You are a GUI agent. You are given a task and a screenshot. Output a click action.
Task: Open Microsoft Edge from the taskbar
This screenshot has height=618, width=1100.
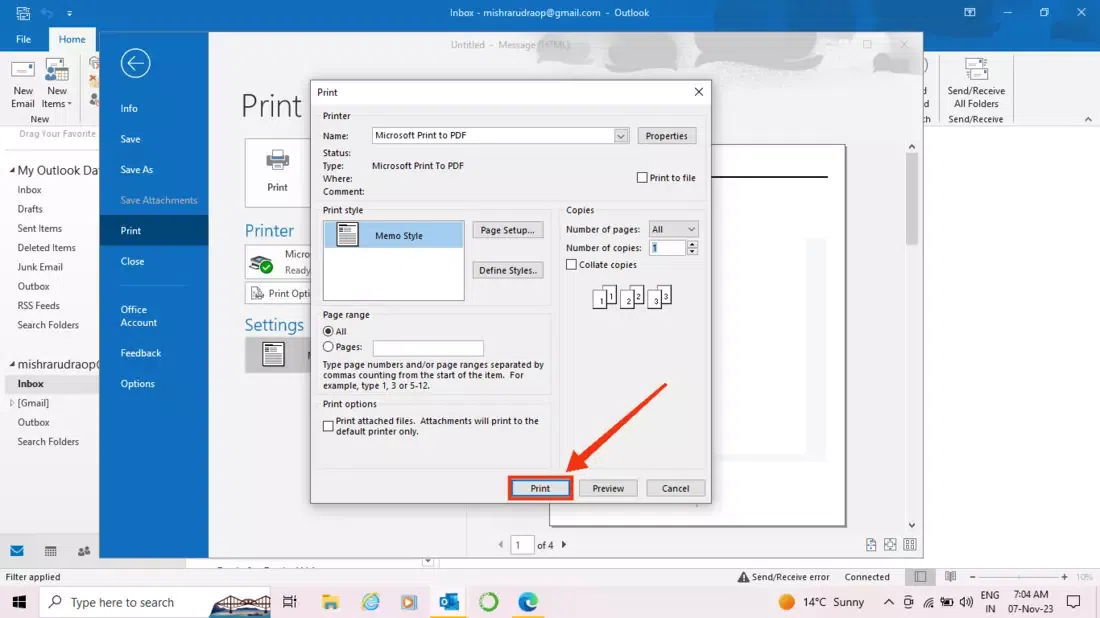coord(528,602)
